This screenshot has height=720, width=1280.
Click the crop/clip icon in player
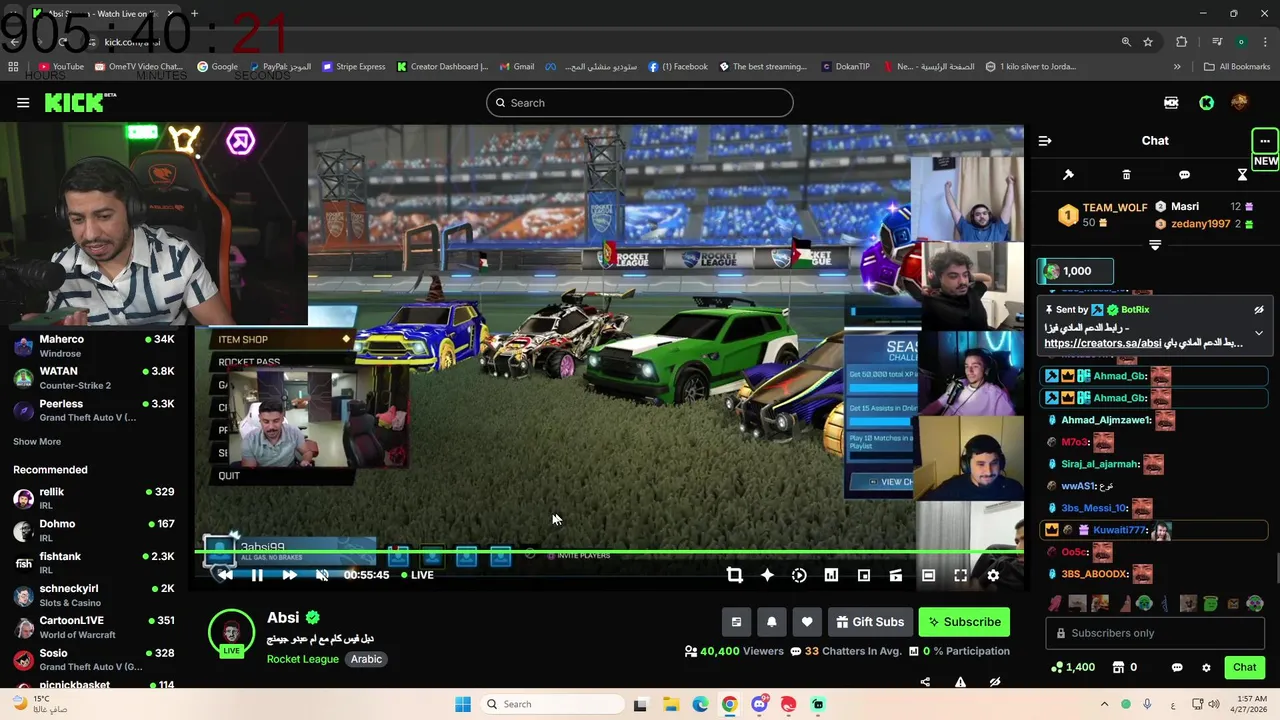[x=735, y=575]
